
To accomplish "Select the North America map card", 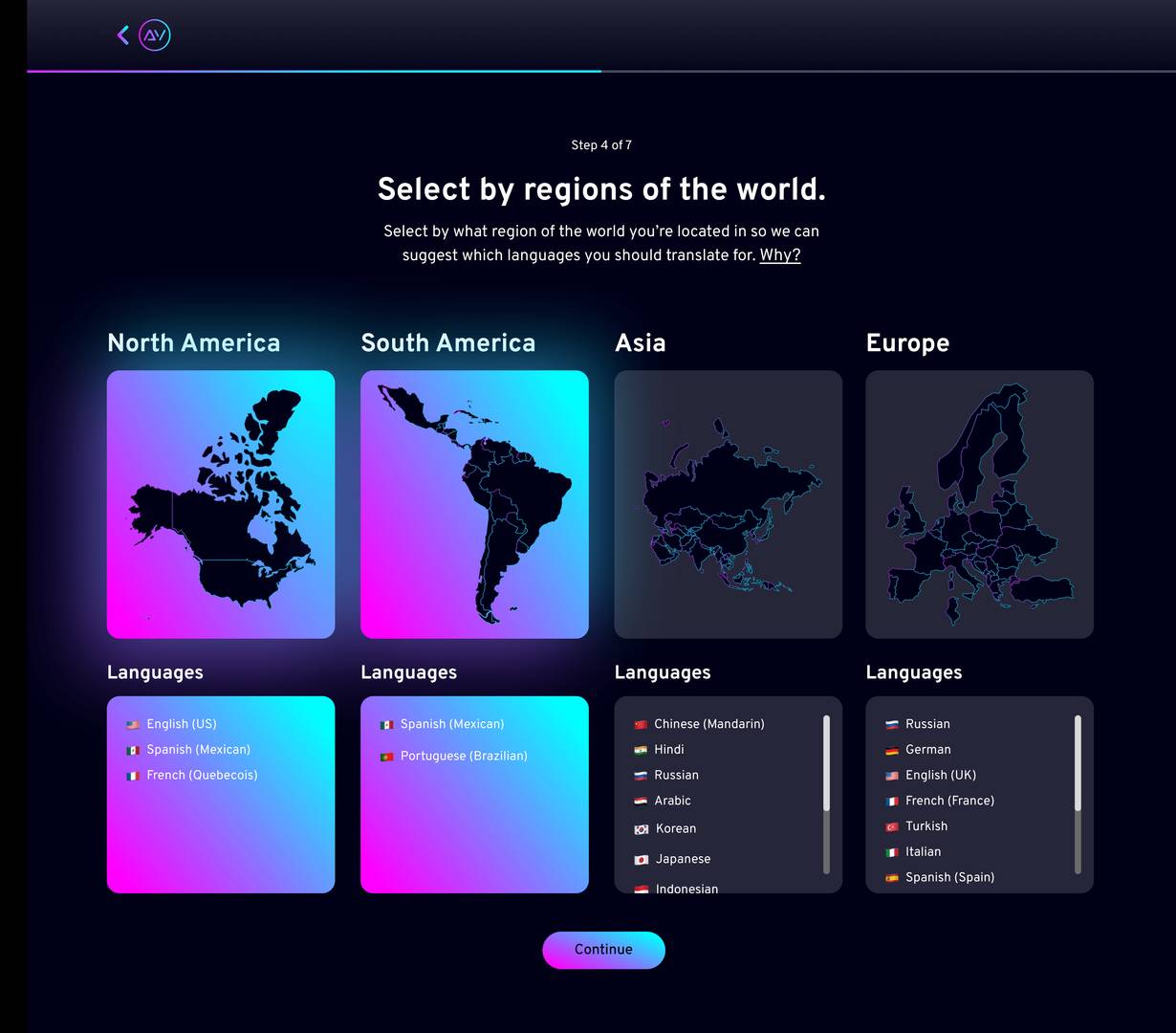I will (221, 504).
